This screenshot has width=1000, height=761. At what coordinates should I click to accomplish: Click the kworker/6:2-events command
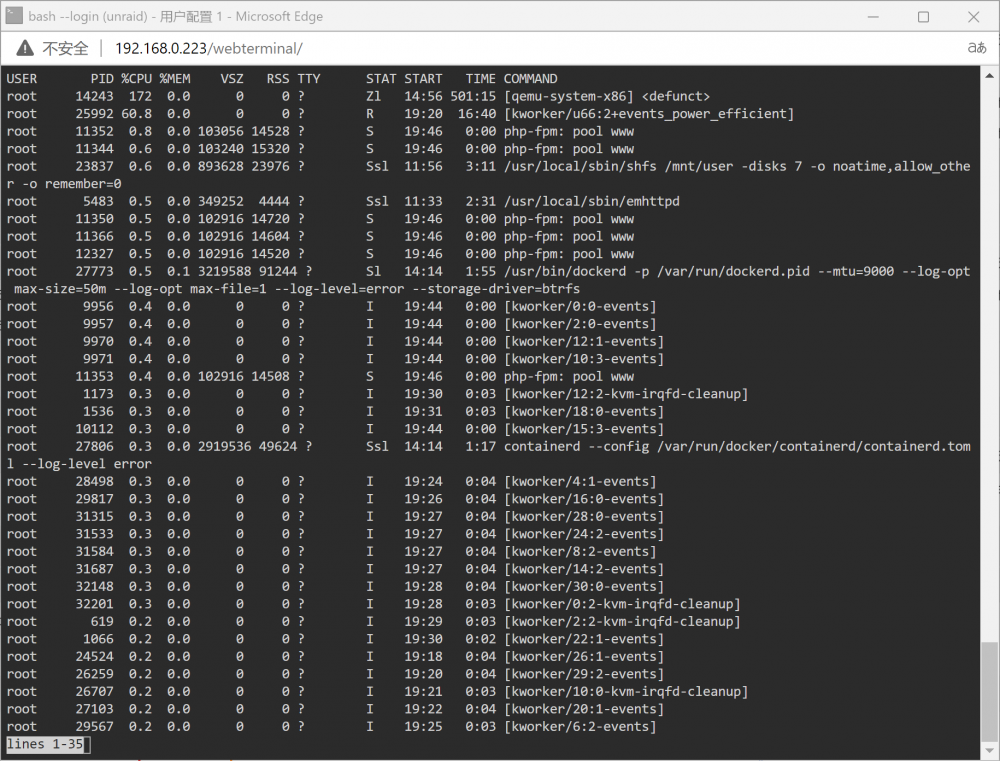pyautogui.click(x=580, y=727)
